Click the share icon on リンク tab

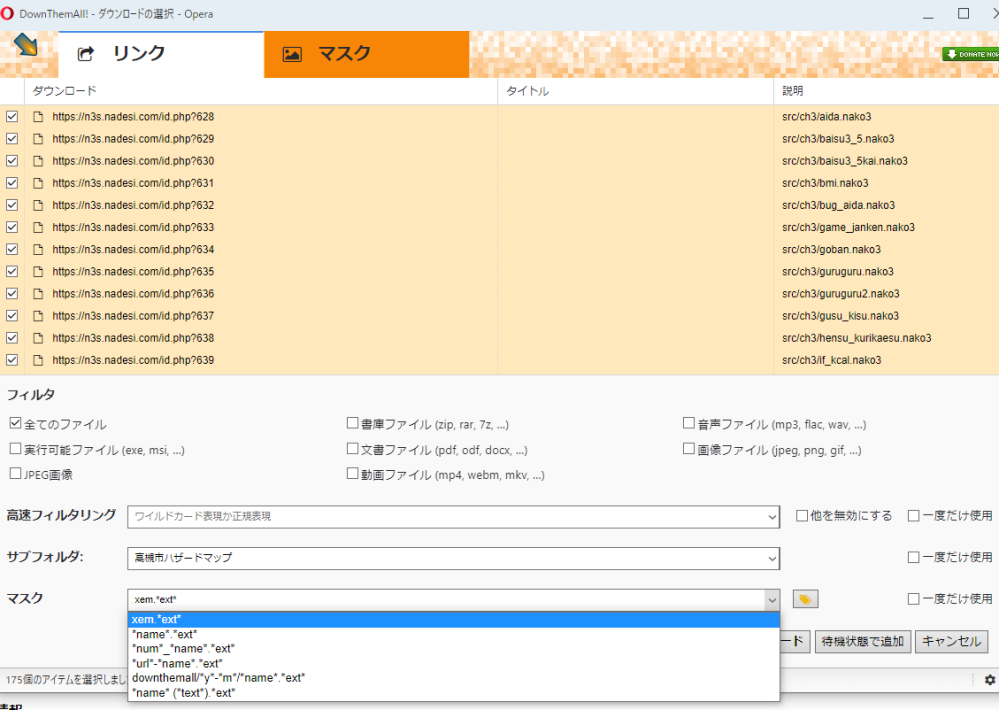pyautogui.click(x=86, y=54)
